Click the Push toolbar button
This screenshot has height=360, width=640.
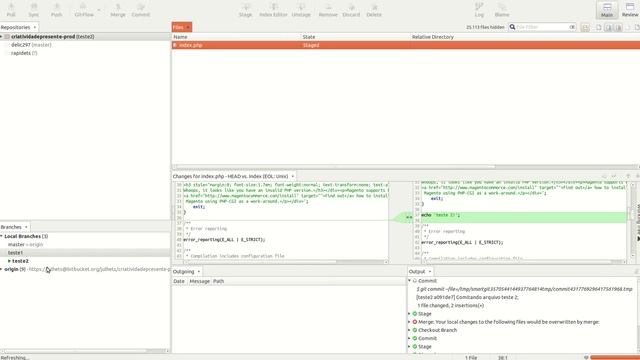pos(57,10)
